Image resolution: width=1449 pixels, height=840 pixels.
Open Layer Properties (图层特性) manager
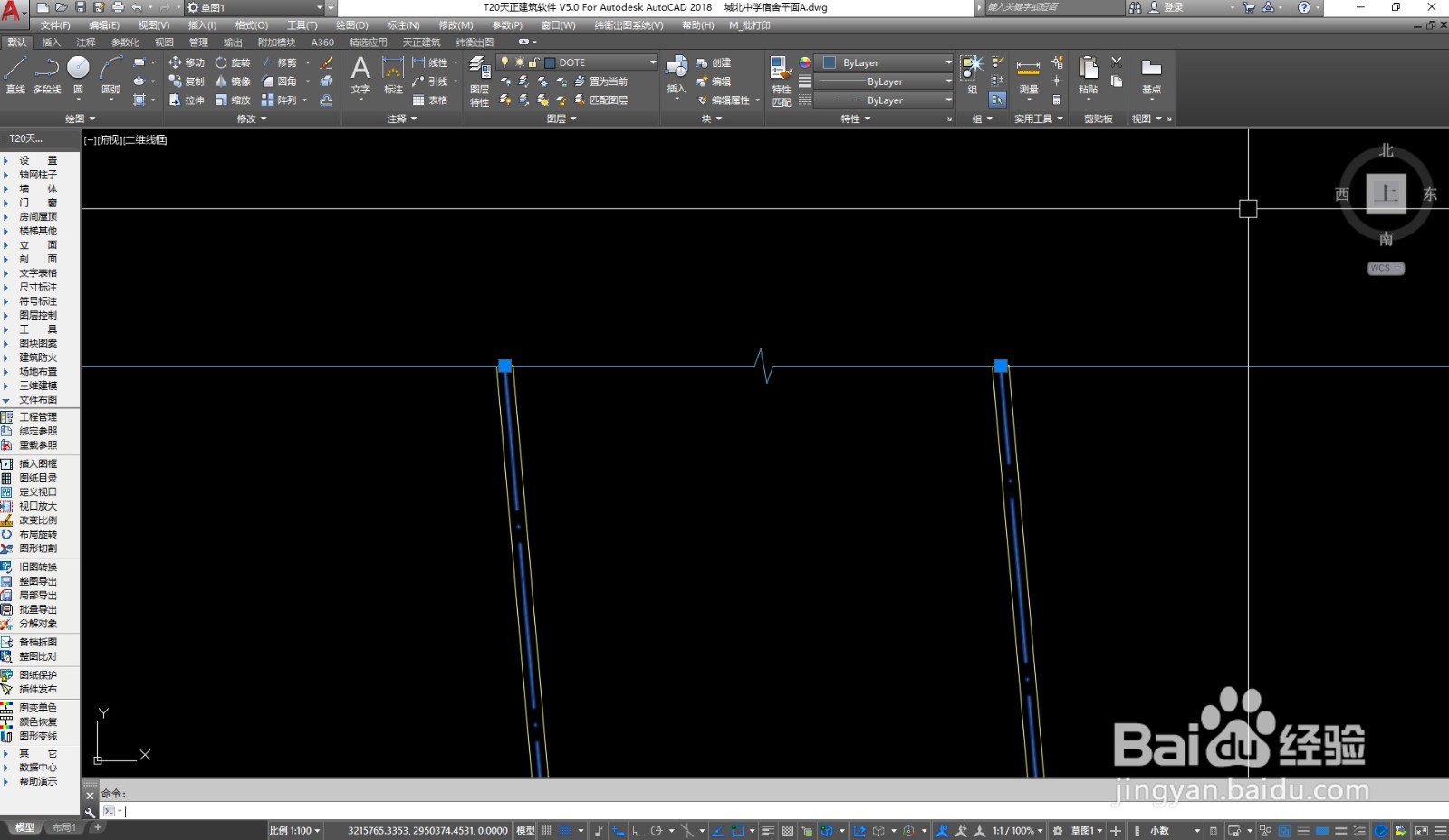[x=480, y=81]
